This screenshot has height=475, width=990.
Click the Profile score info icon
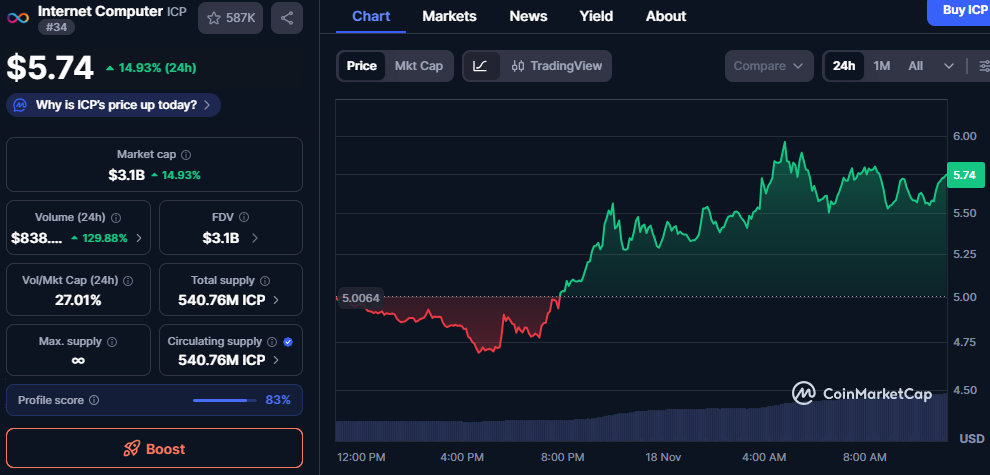pos(94,400)
